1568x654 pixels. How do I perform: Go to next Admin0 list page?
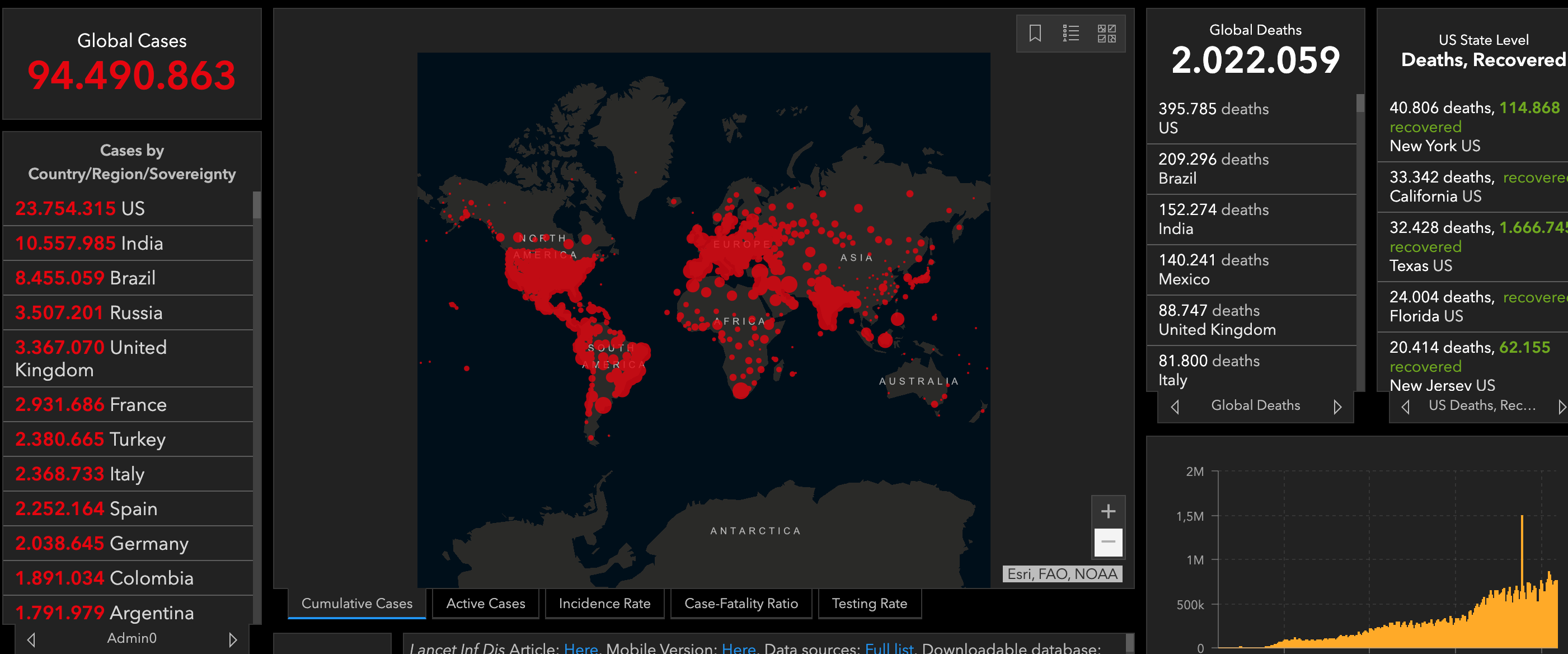233,639
